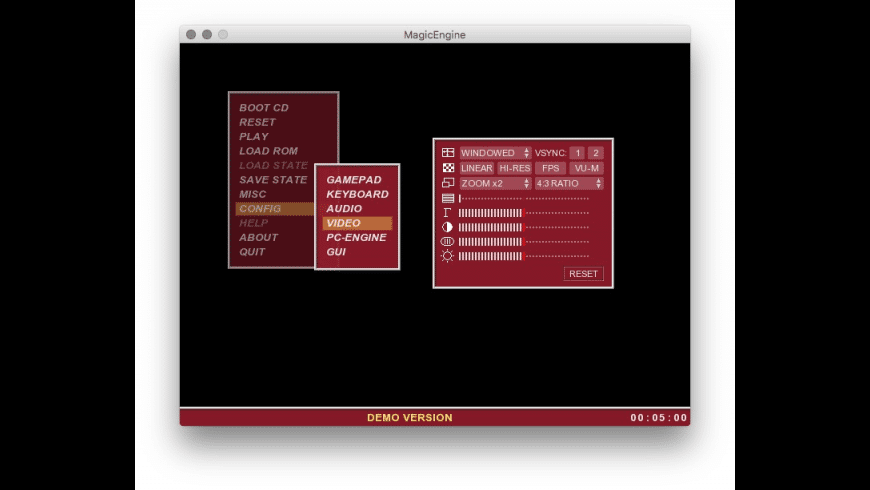This screenshot has height=490, width=870.
Task: Click the MagicEngine window title
Action: tap(434, 34)
